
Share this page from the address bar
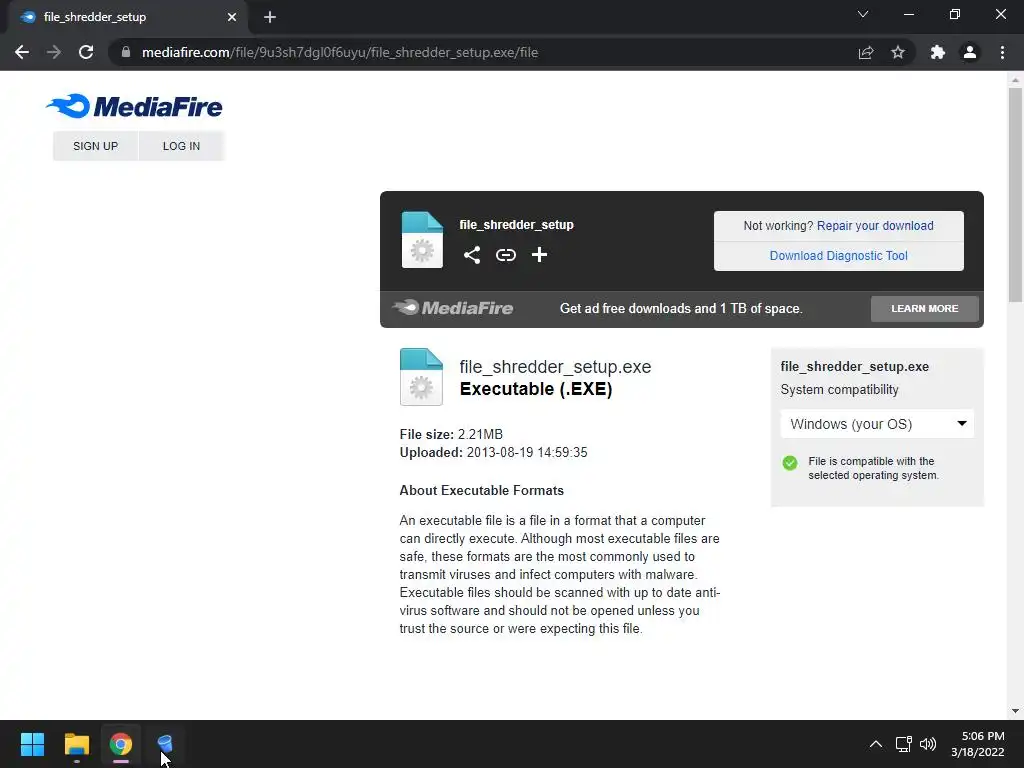pyautogui.click(x=866, y=52)
